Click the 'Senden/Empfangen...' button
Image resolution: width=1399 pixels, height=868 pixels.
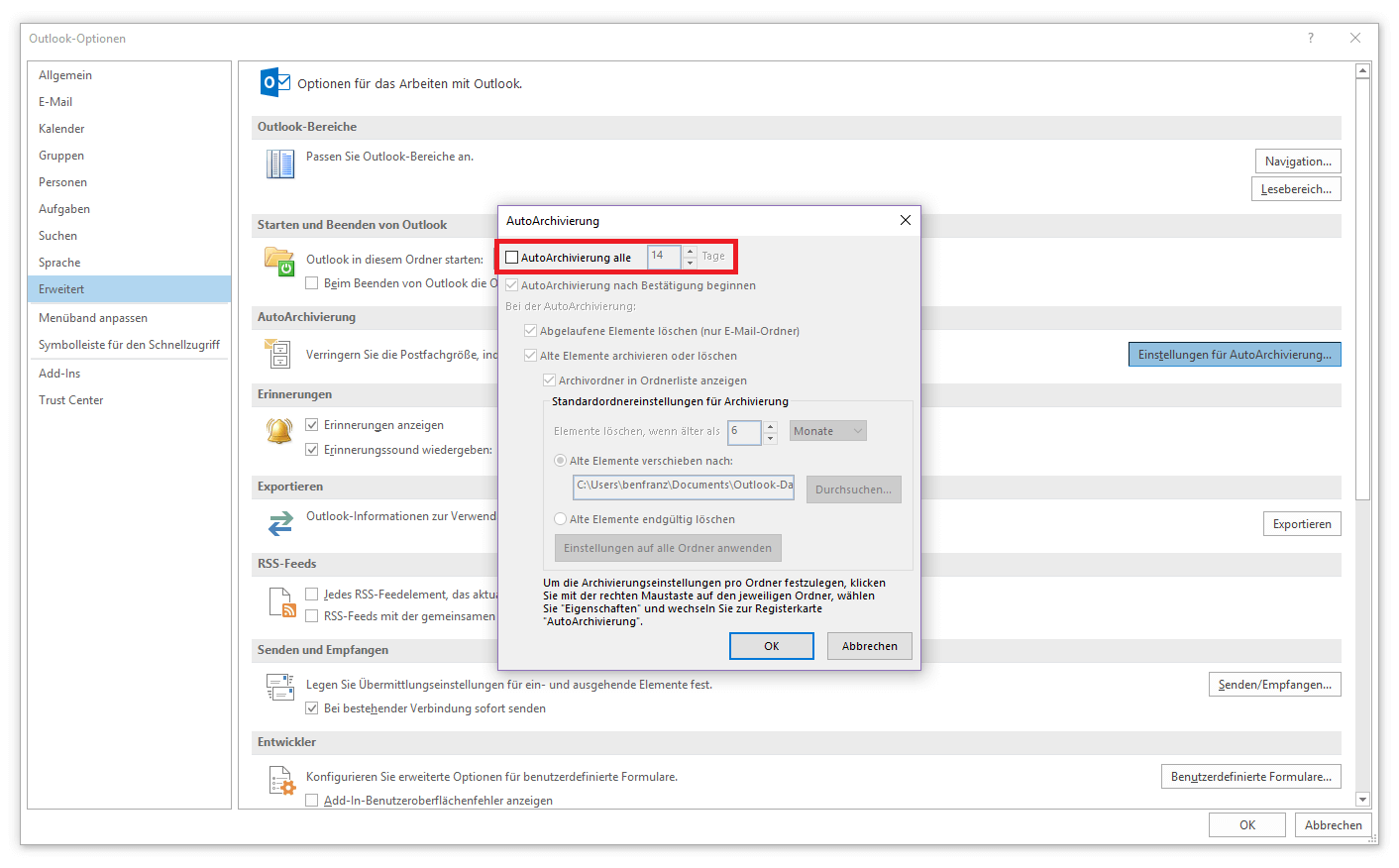click(1275, 685)
